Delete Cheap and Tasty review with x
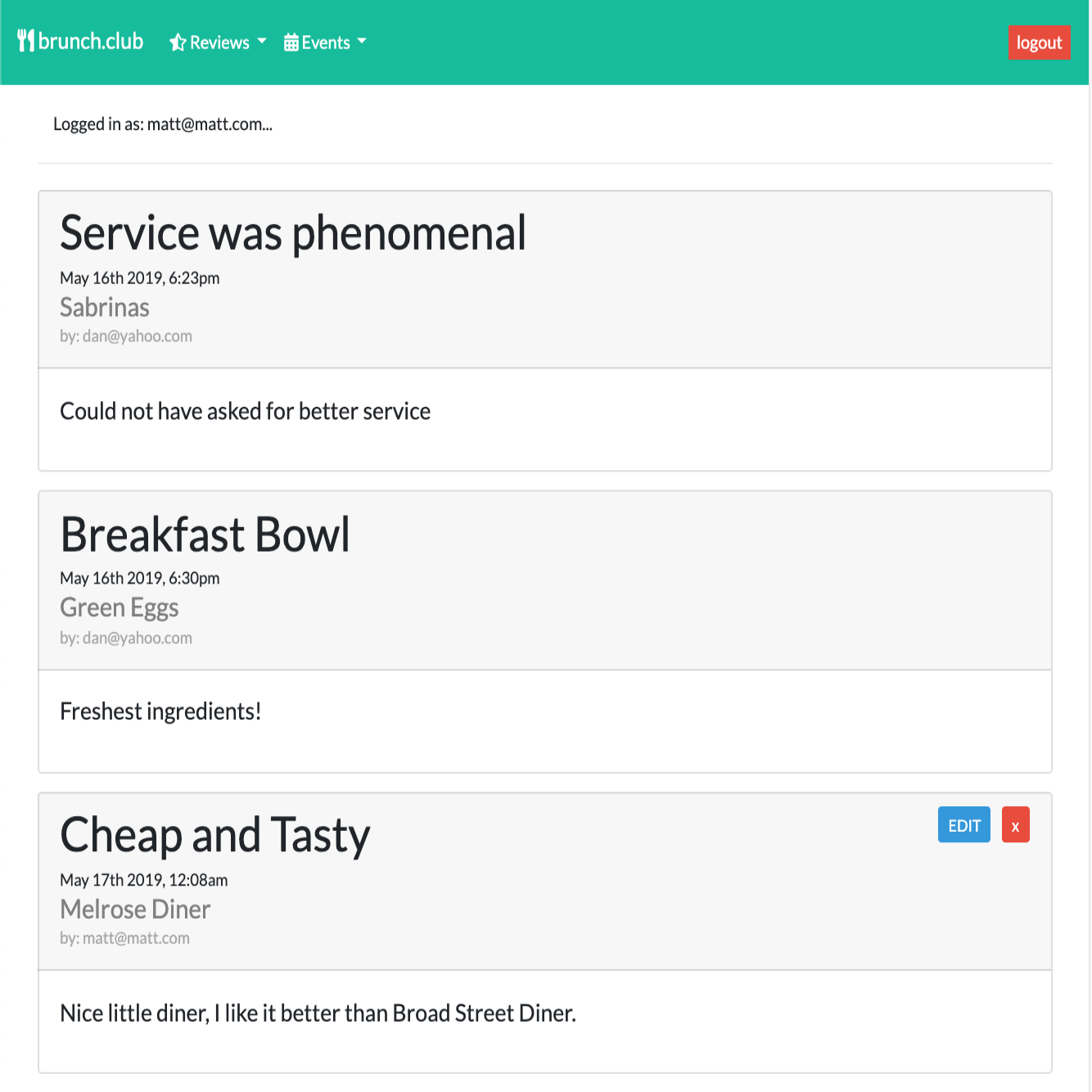This screenshot has width=1092, height=1092. (x=1015, y=825)
